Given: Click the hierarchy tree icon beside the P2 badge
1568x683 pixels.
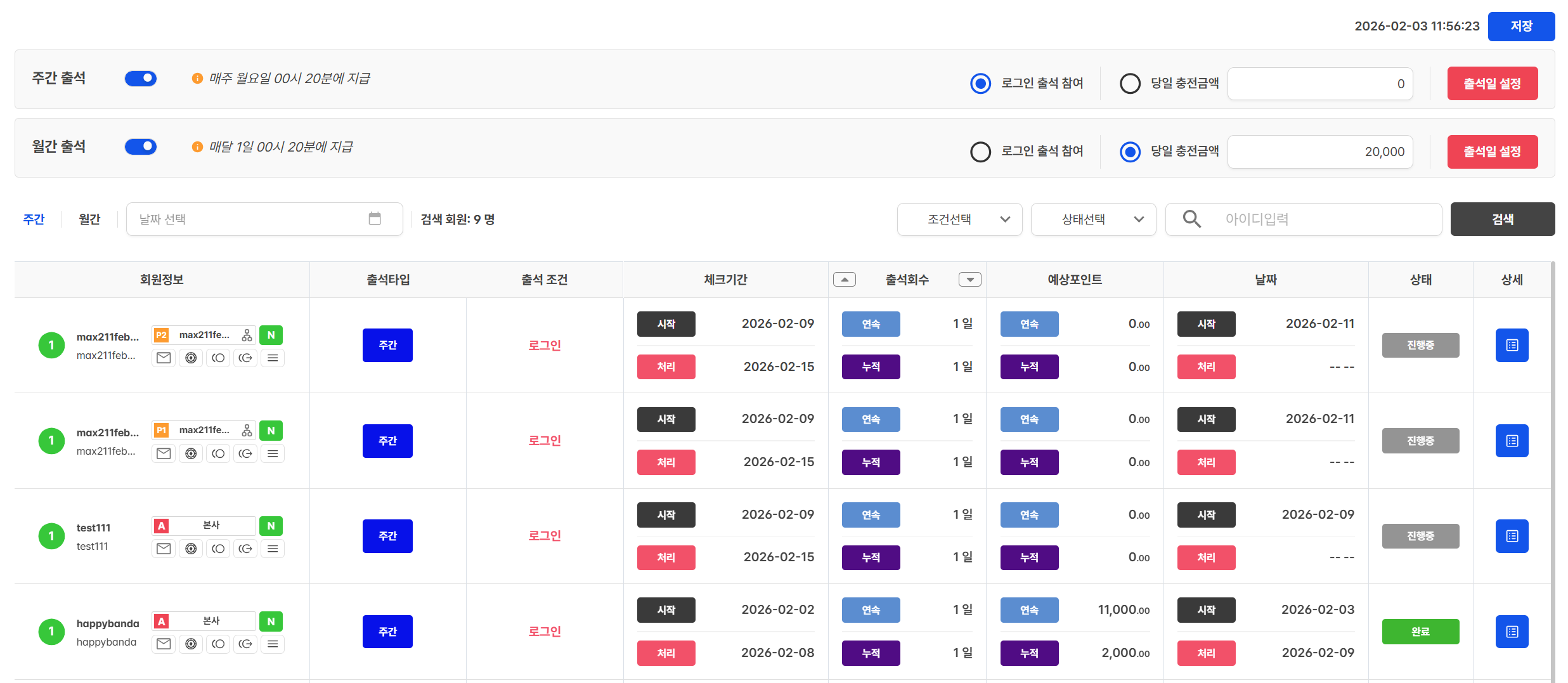Looking at the screenshot, I should click(247, 335).
